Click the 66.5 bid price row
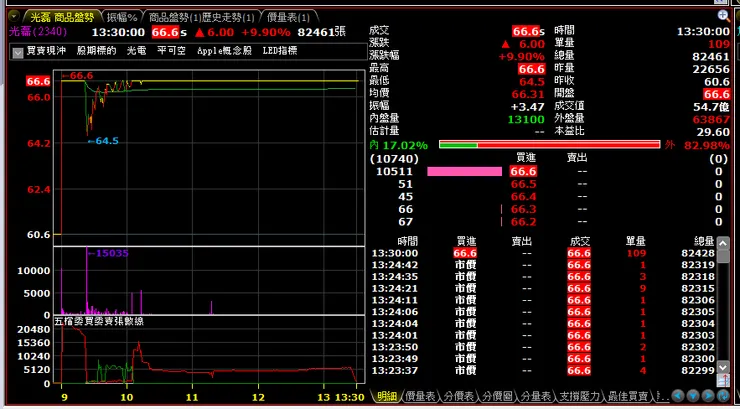The height and width of the screenshot is (409, 740). (x=523, y=184)
